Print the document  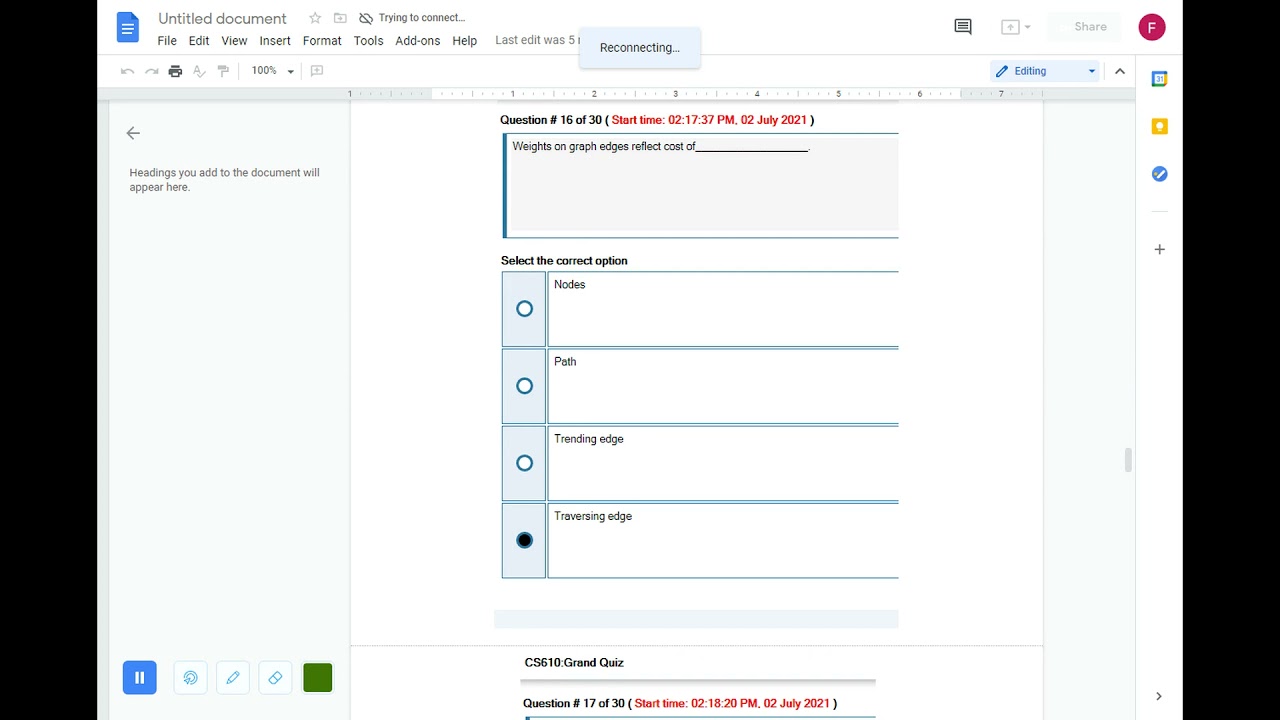175,71
